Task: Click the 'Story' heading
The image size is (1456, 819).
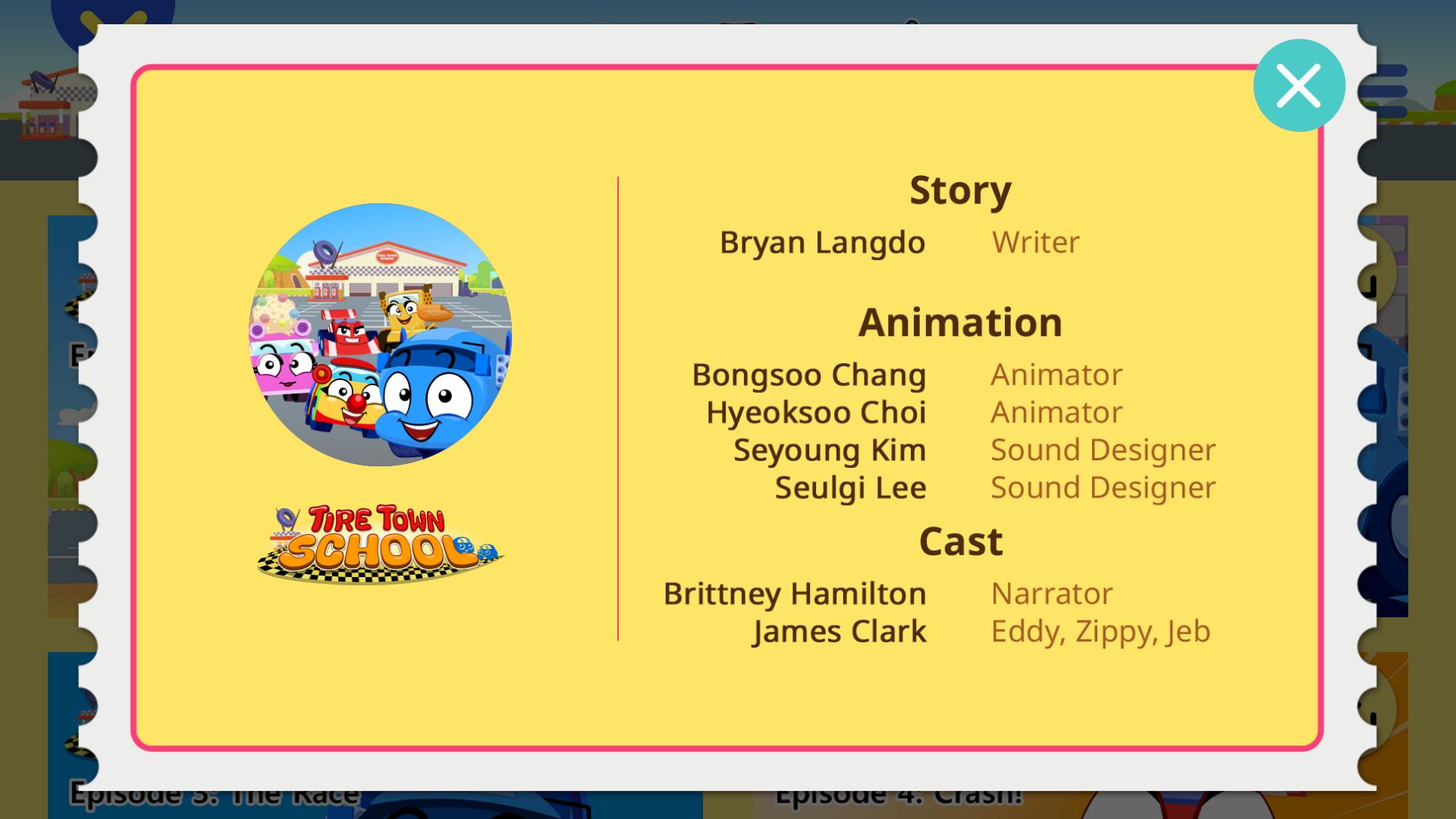Action: coord(960,190)
